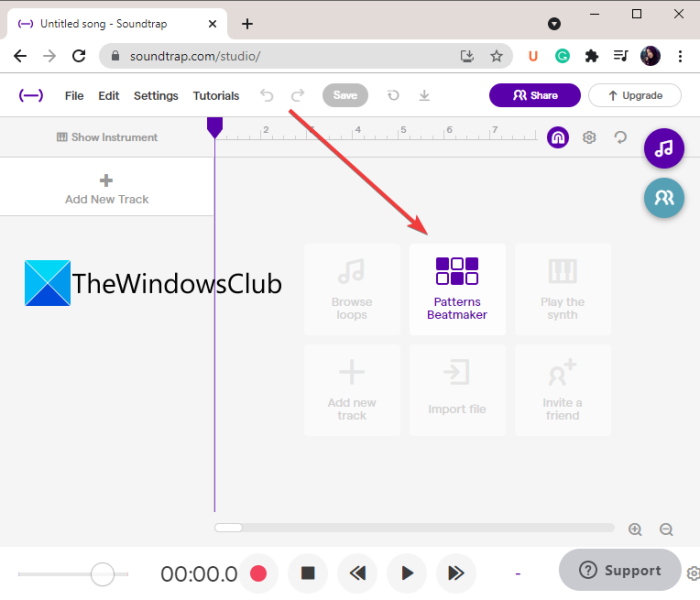700x600 pixels.
Task: Open the Chrome profile avatar
Action: 650,56
